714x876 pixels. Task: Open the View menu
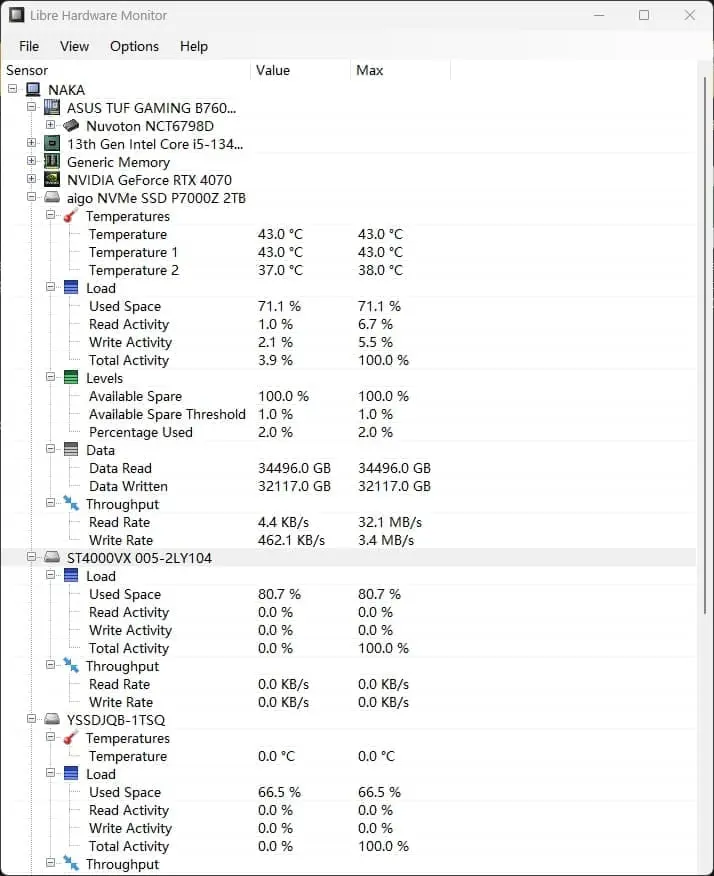(74, 46)
